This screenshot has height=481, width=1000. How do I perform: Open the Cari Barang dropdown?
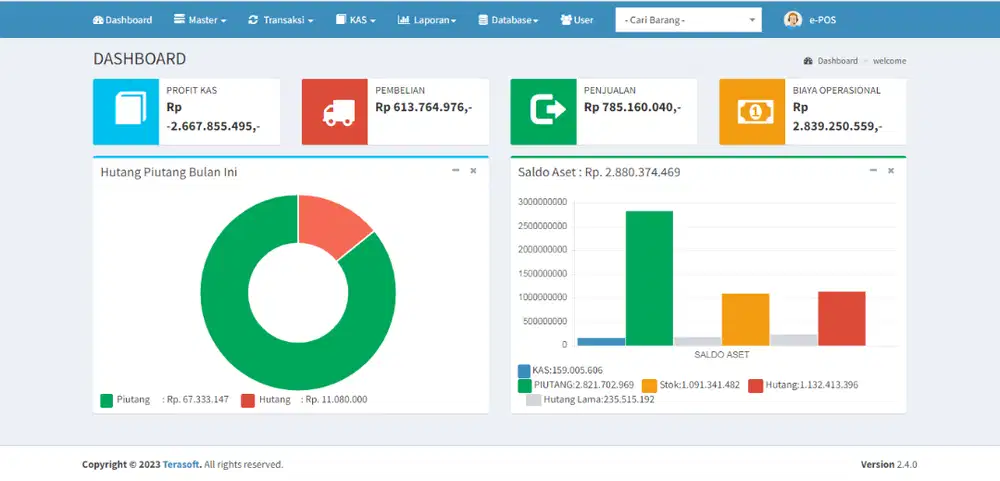click(x=688, y=20)
